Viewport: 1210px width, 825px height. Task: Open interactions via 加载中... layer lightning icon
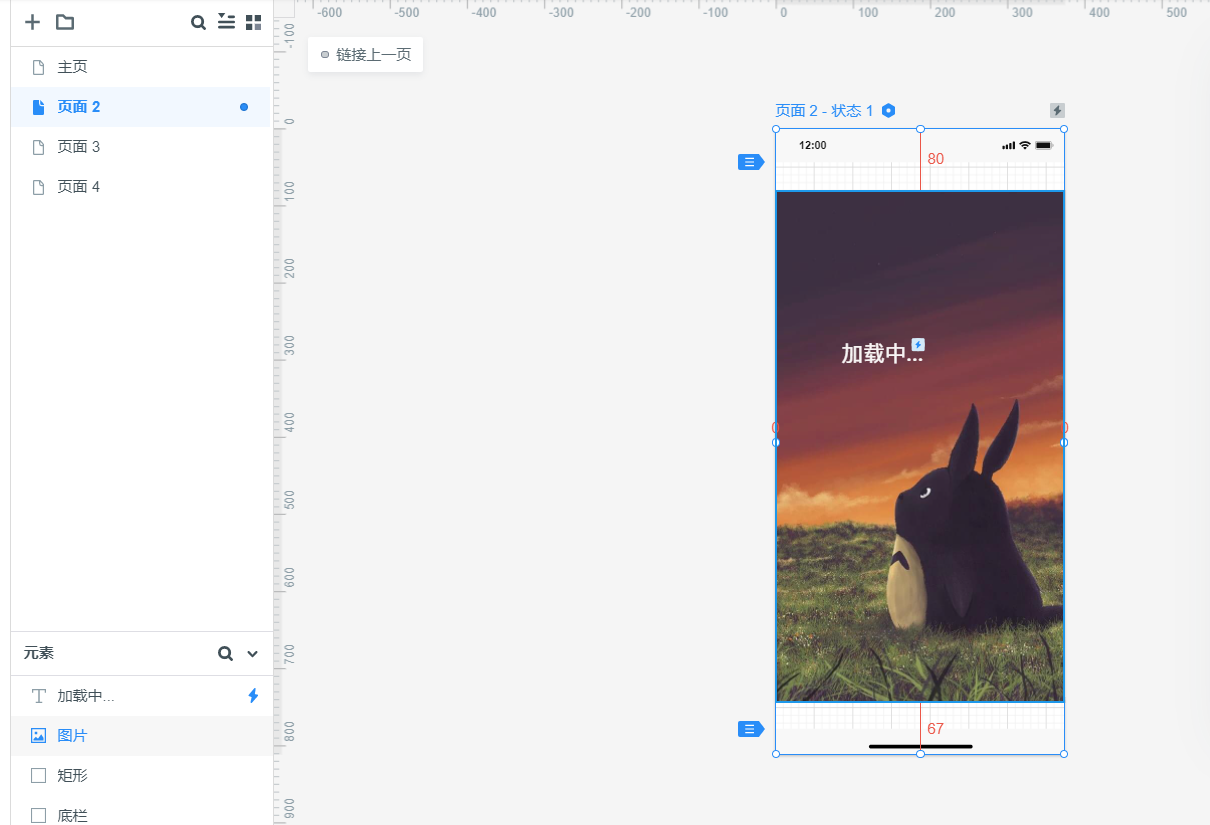point(253,696)
